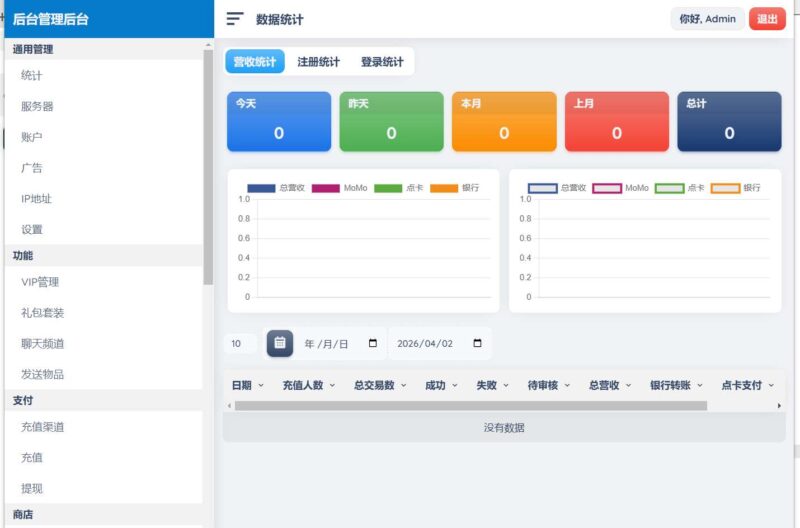Click the hamburger menu icon beside 数据统计
Image resolution: width=800 pixels, height=528 pixels.
(235, 19)
